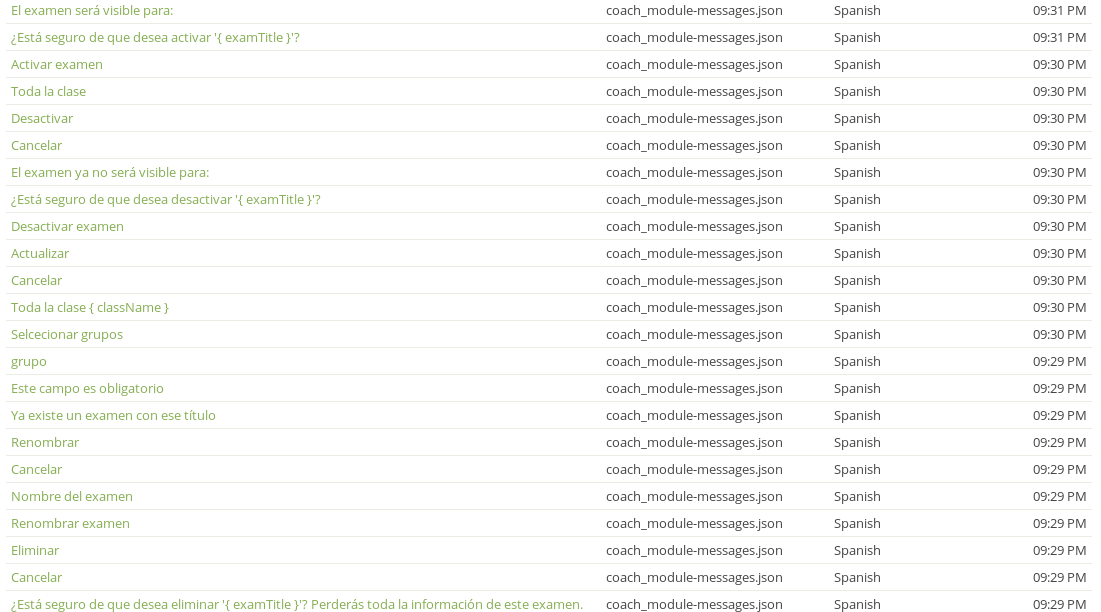Click the 'Desactivar examen' link
The width and height of the screenshot is (1101, 612).
click(x=67, y=227)
